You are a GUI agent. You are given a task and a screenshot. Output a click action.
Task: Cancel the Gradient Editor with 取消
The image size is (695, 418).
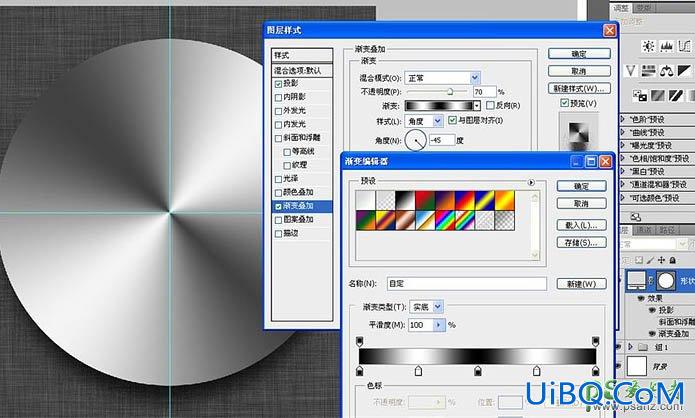[582, 203]
